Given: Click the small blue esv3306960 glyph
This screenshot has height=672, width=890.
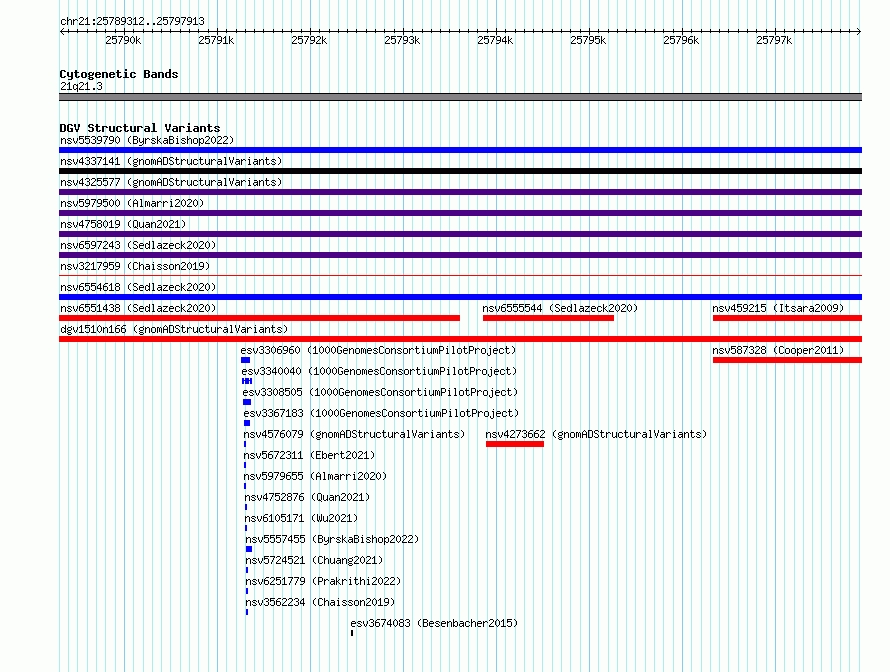Looking at the screenshot, I should click(245, 360).
